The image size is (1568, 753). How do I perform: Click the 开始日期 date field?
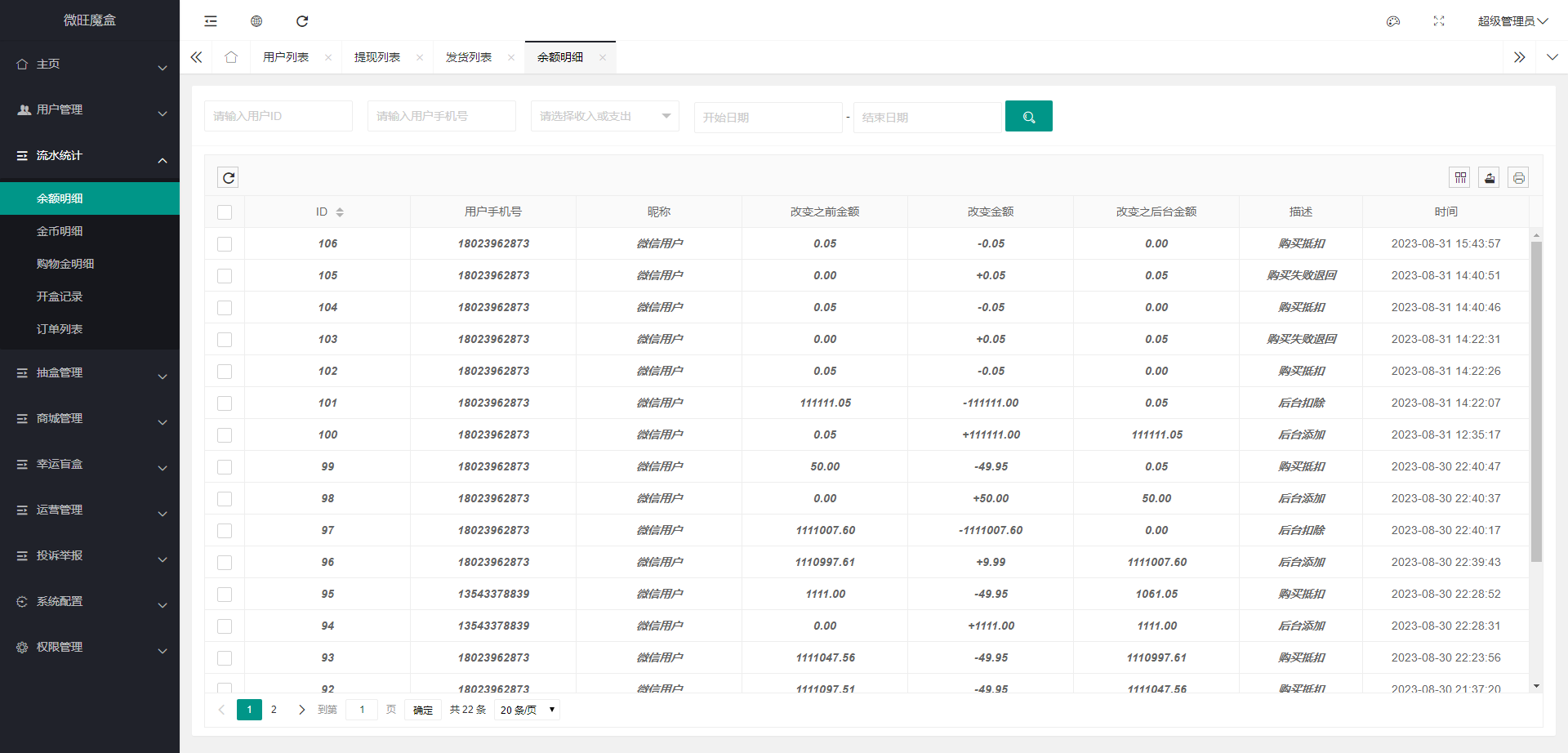768,117
